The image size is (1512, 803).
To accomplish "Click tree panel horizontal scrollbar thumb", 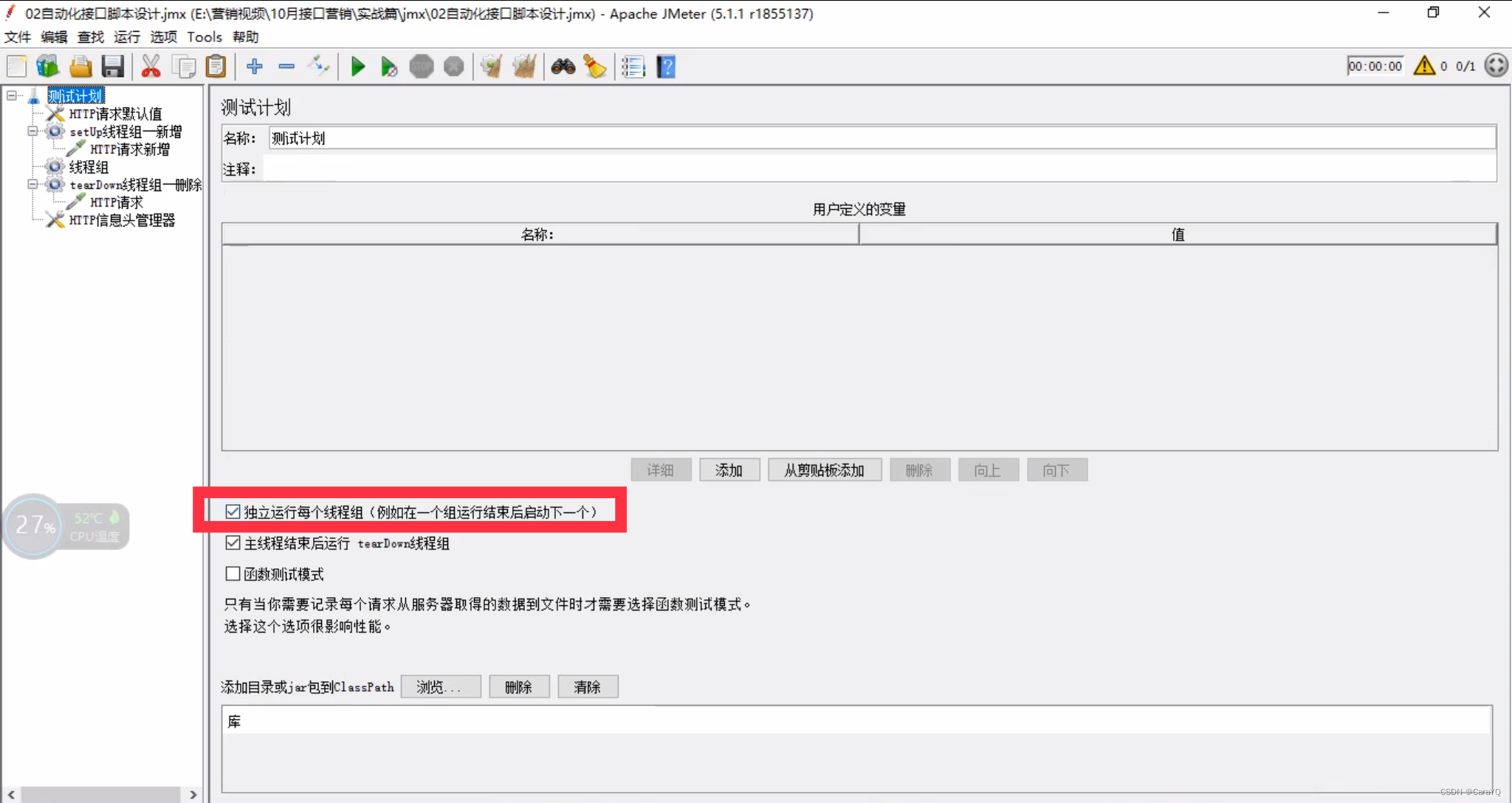I will (100, 794).
